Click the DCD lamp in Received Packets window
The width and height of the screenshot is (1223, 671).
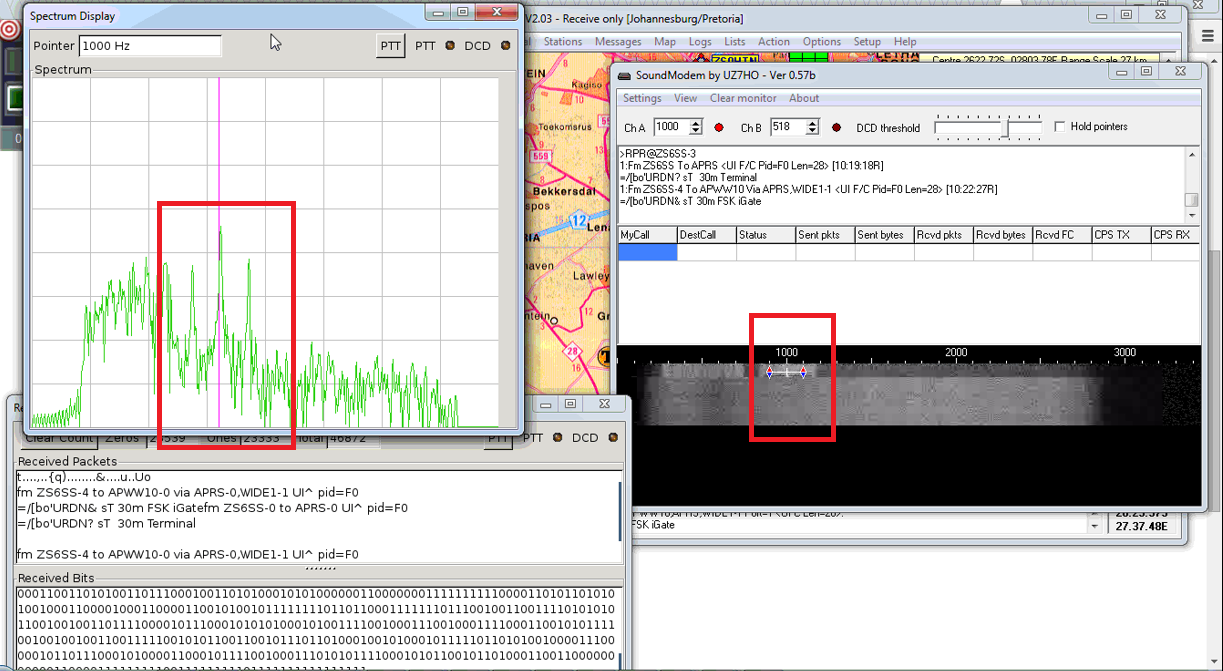(x=613, y=438)
